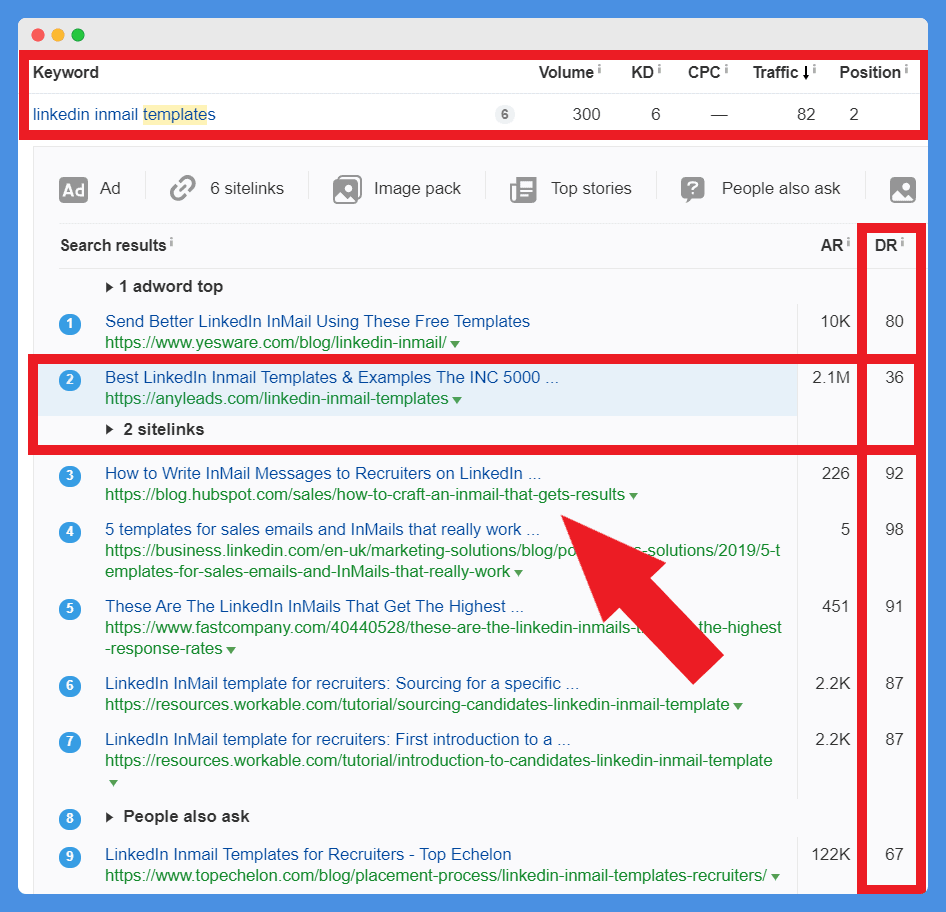
Task: Click the Traffic info icon
Action: pos(814,69)
